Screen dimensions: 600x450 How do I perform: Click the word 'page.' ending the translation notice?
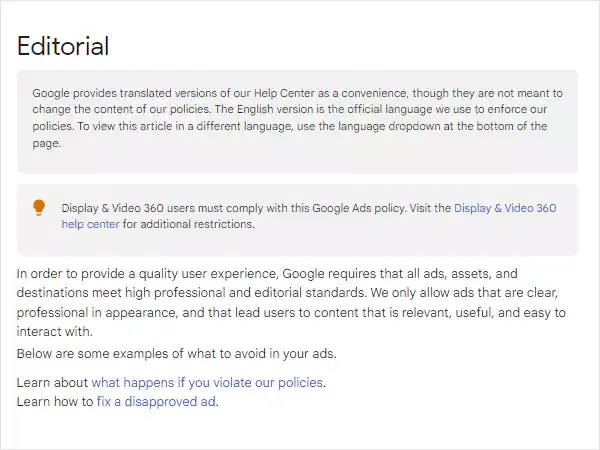click(x=47, y=144)
